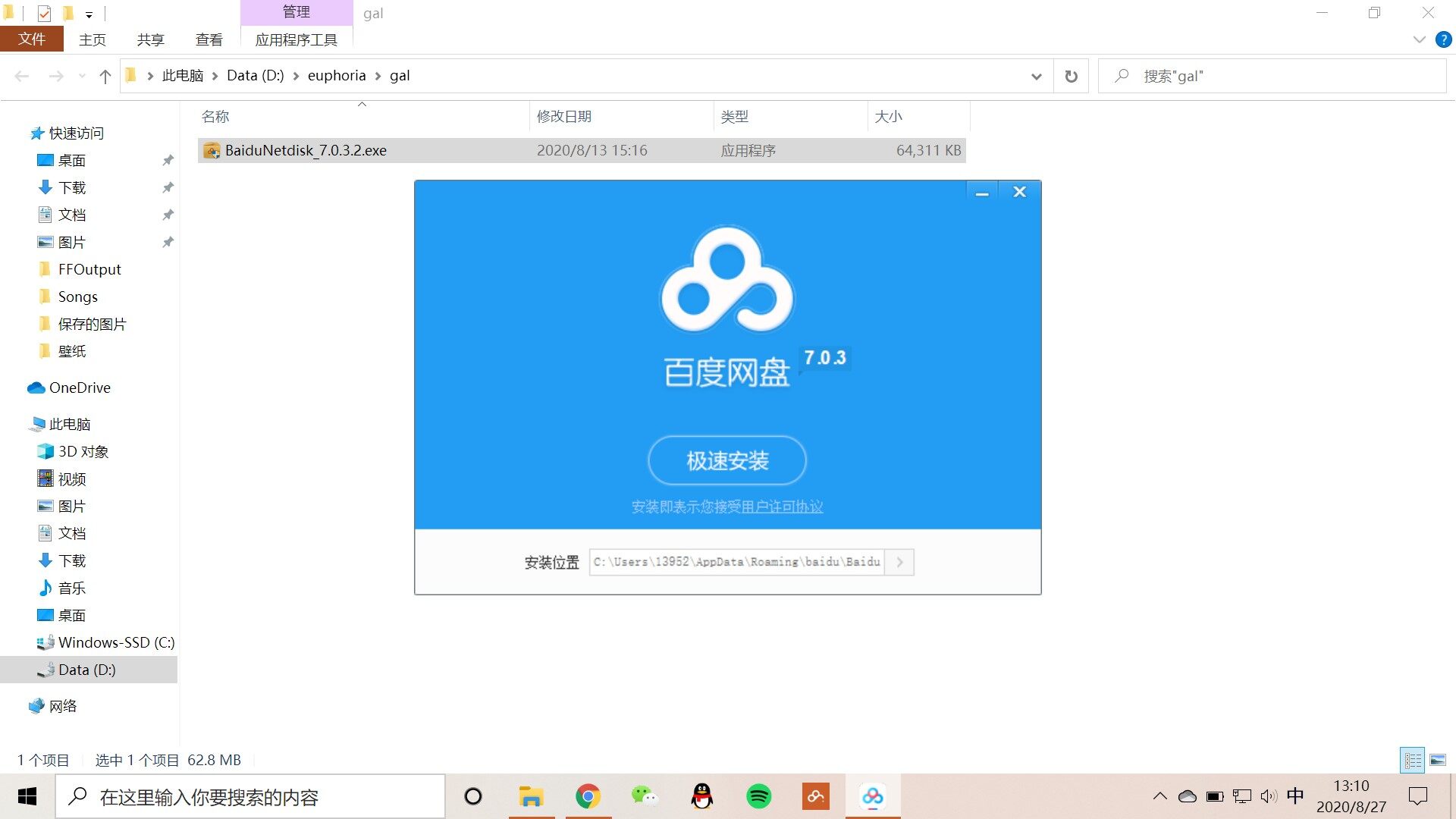Open 音乐 in navigation pane
The image size is (1456, 819).
[x=71, y=588]
